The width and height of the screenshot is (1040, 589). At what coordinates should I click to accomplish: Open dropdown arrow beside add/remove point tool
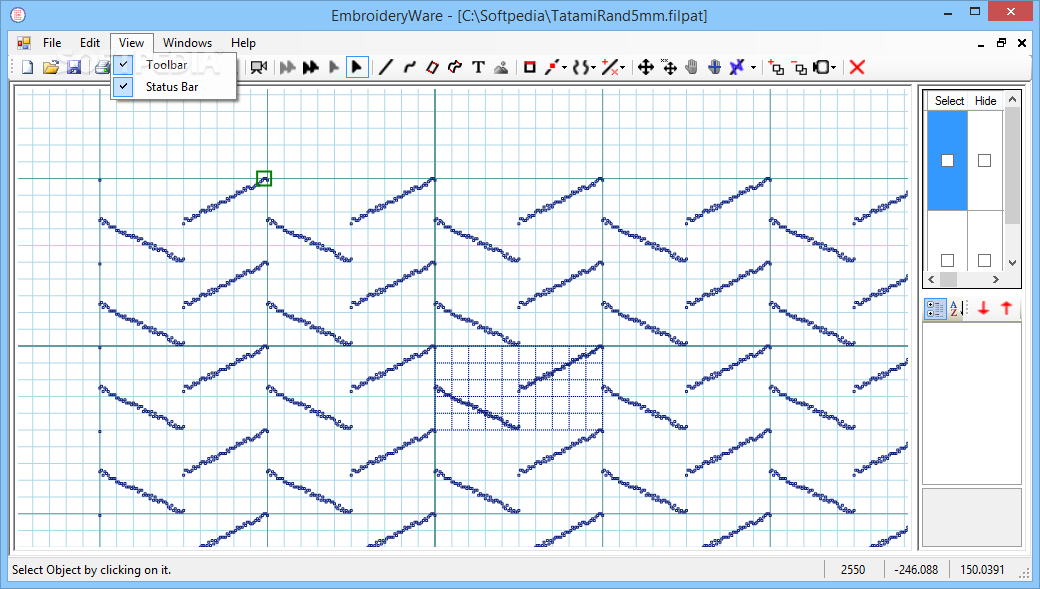point(622,67)
